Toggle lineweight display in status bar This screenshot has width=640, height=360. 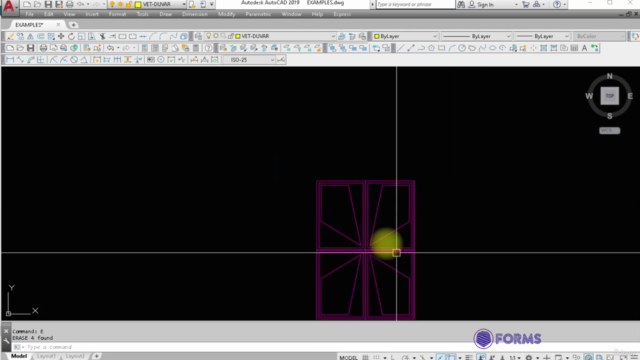point(469,357)
